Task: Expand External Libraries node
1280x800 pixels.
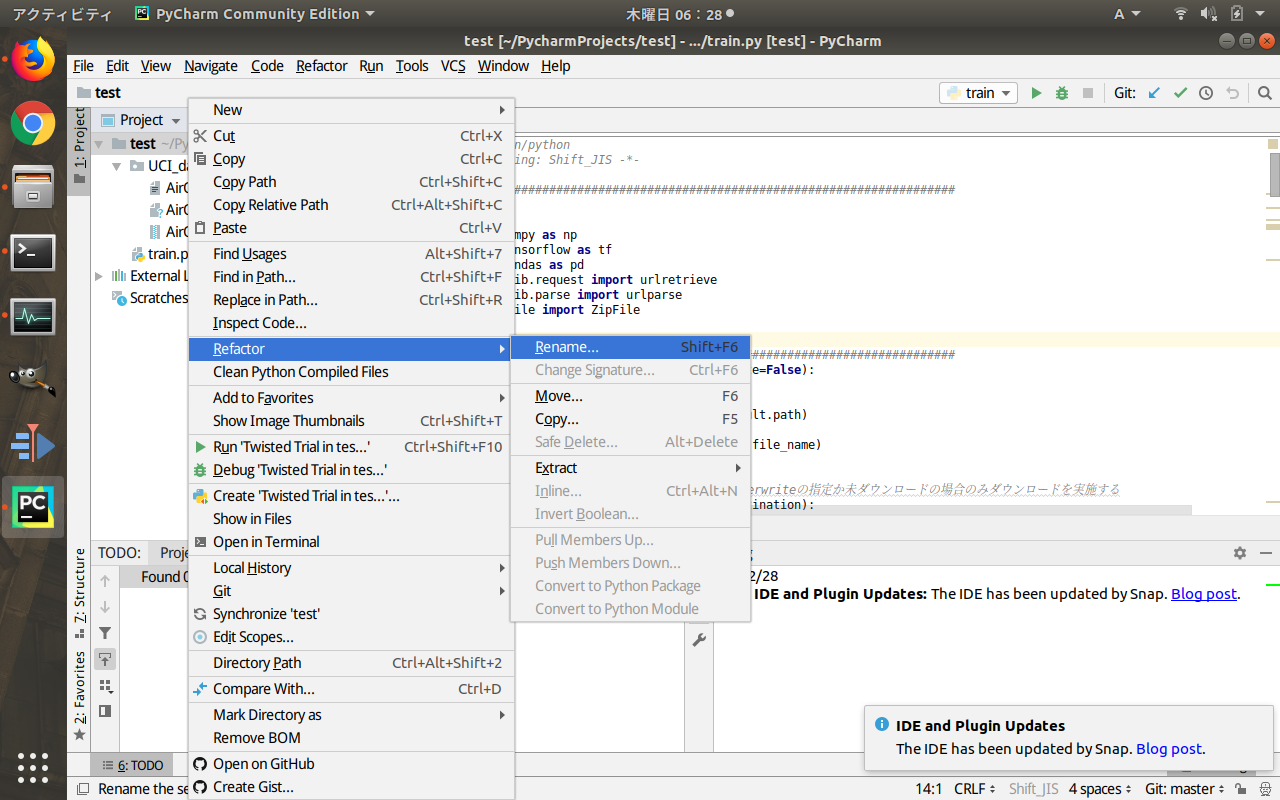Action: [99, 276]
